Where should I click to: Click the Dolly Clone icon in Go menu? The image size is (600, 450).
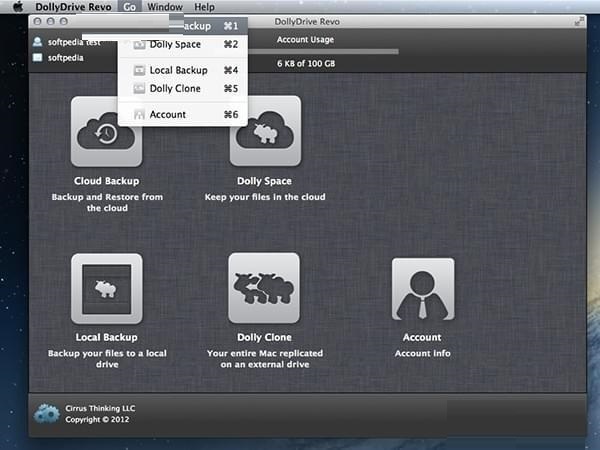click(139, 89)
